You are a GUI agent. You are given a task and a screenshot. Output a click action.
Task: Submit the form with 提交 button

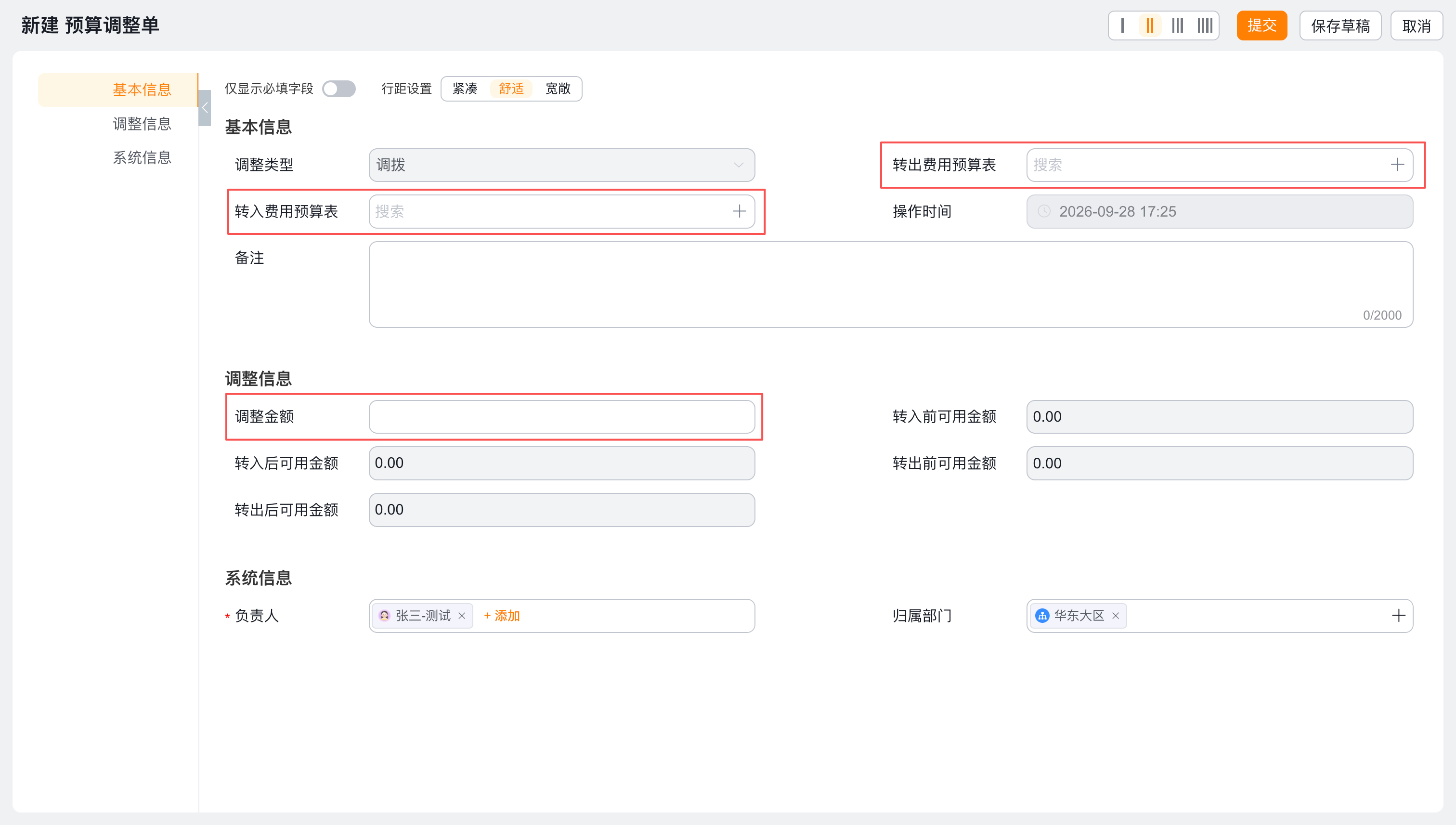1261,26
